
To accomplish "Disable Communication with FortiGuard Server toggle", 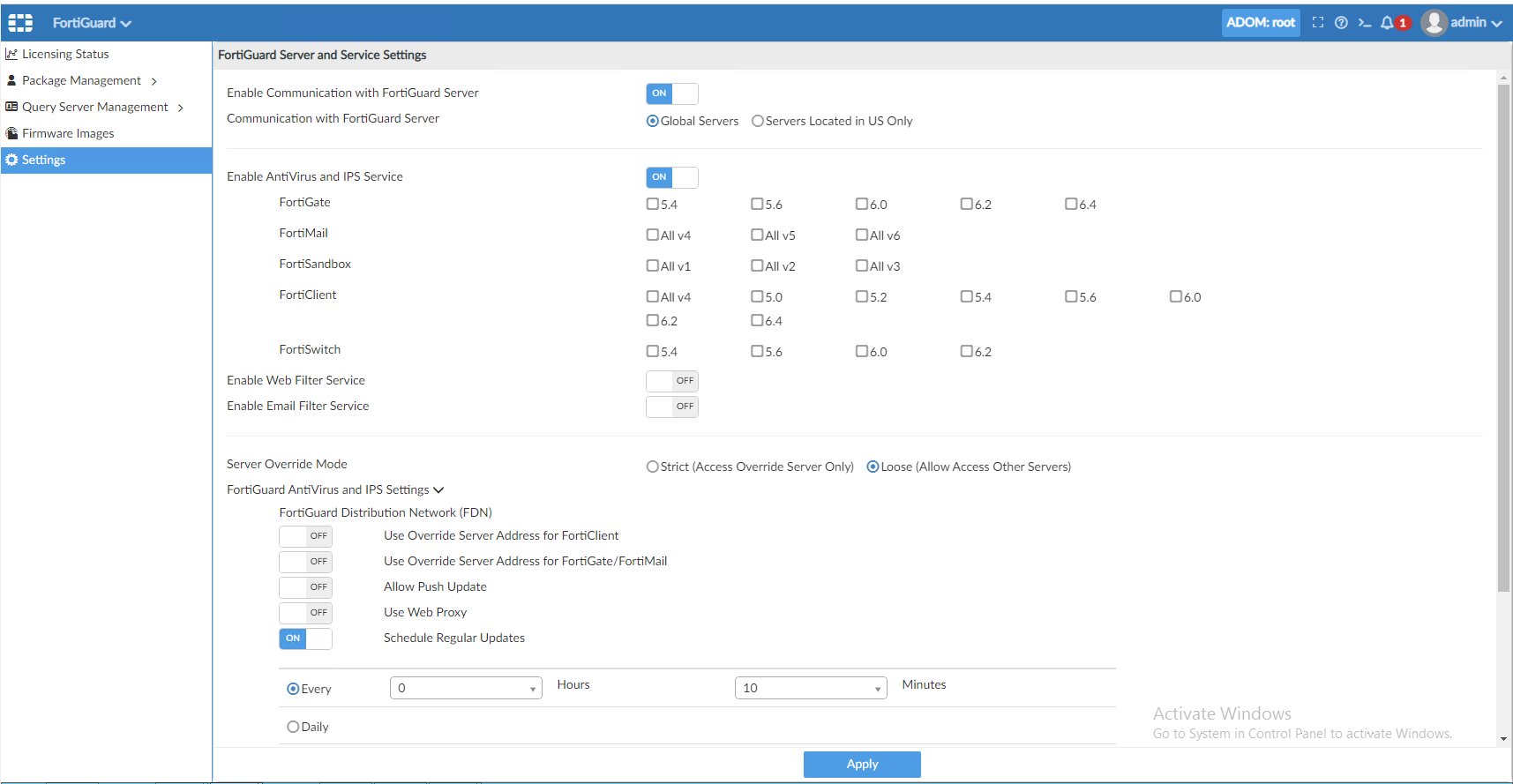I will tap(672, 93).
